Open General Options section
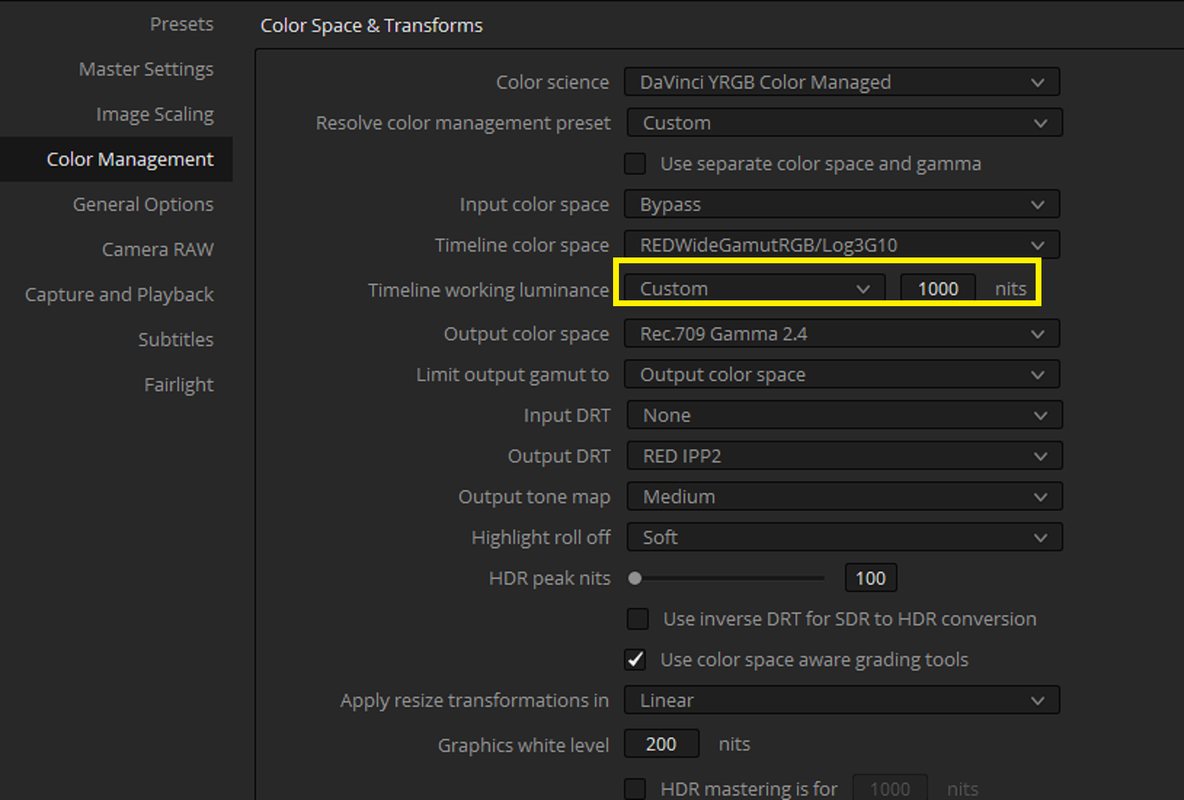This screenshot has width=1184, height=800. coord(143,205)
